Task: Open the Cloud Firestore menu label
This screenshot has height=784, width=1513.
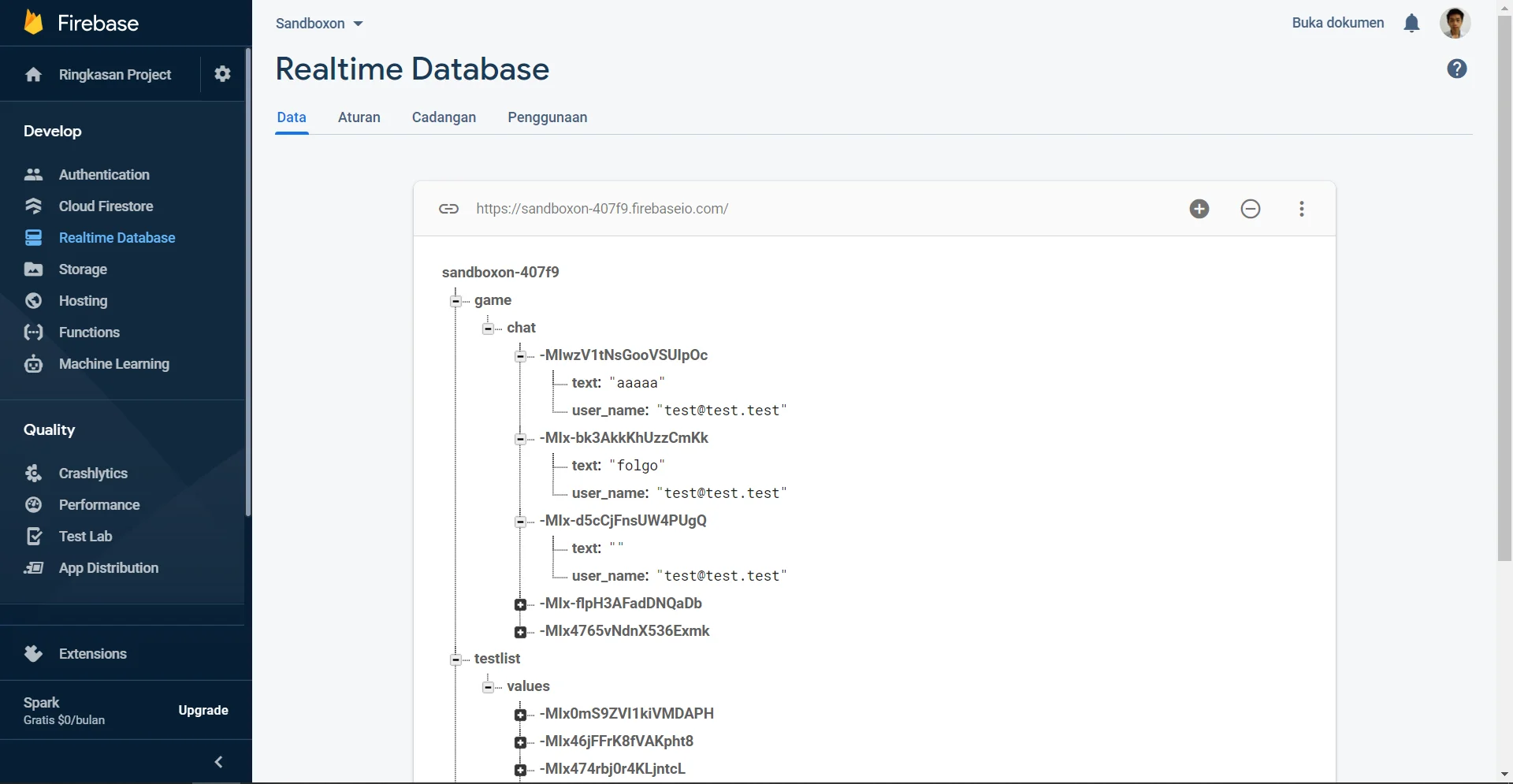Action: (x=106, y=206)
